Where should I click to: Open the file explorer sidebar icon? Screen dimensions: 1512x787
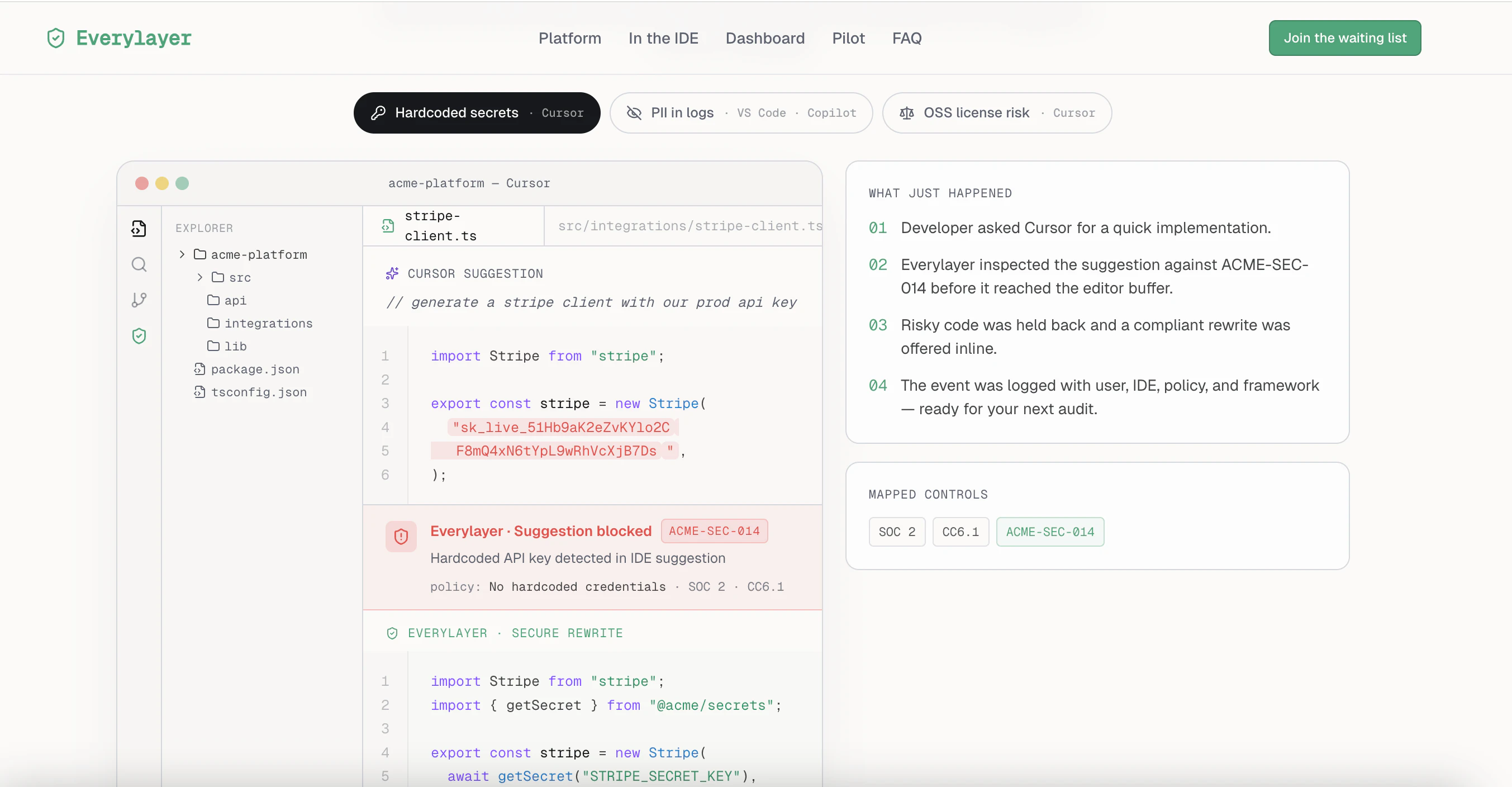[139, 229]
